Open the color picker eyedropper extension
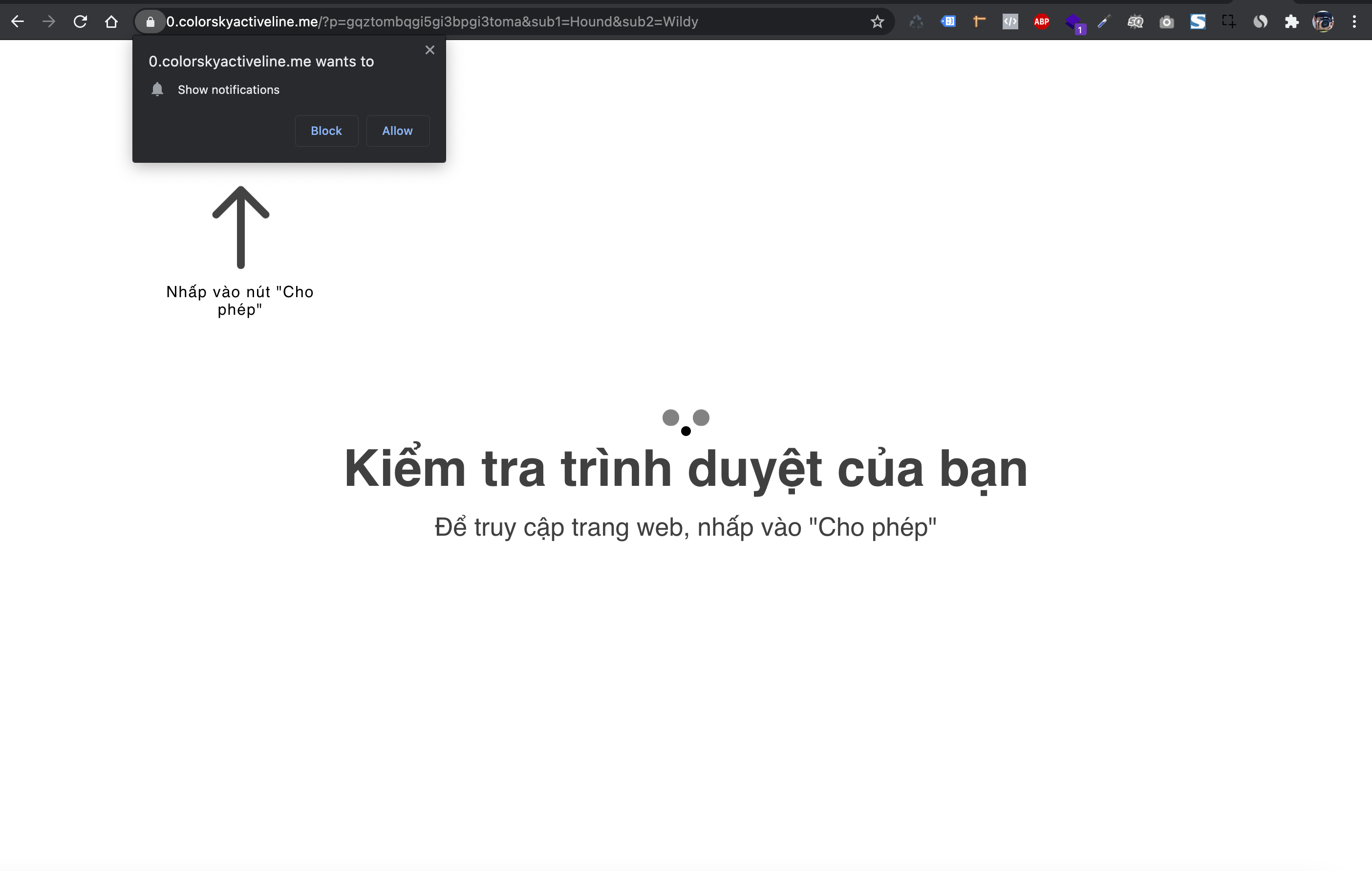Image resolution: width=1372 pixels, height=871 pixels. click(x=1104, y=22)
